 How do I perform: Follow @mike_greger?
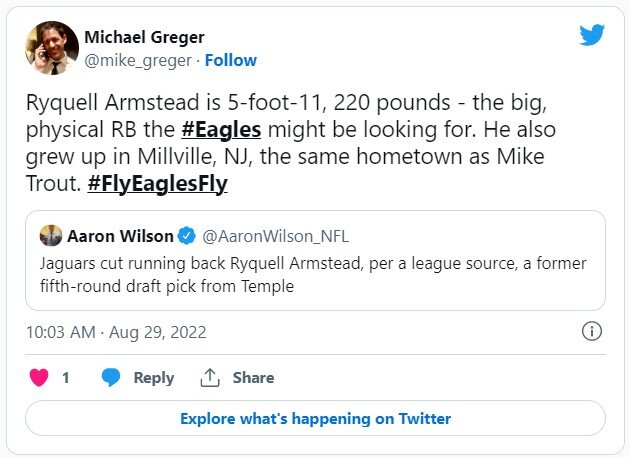(230, 60)
